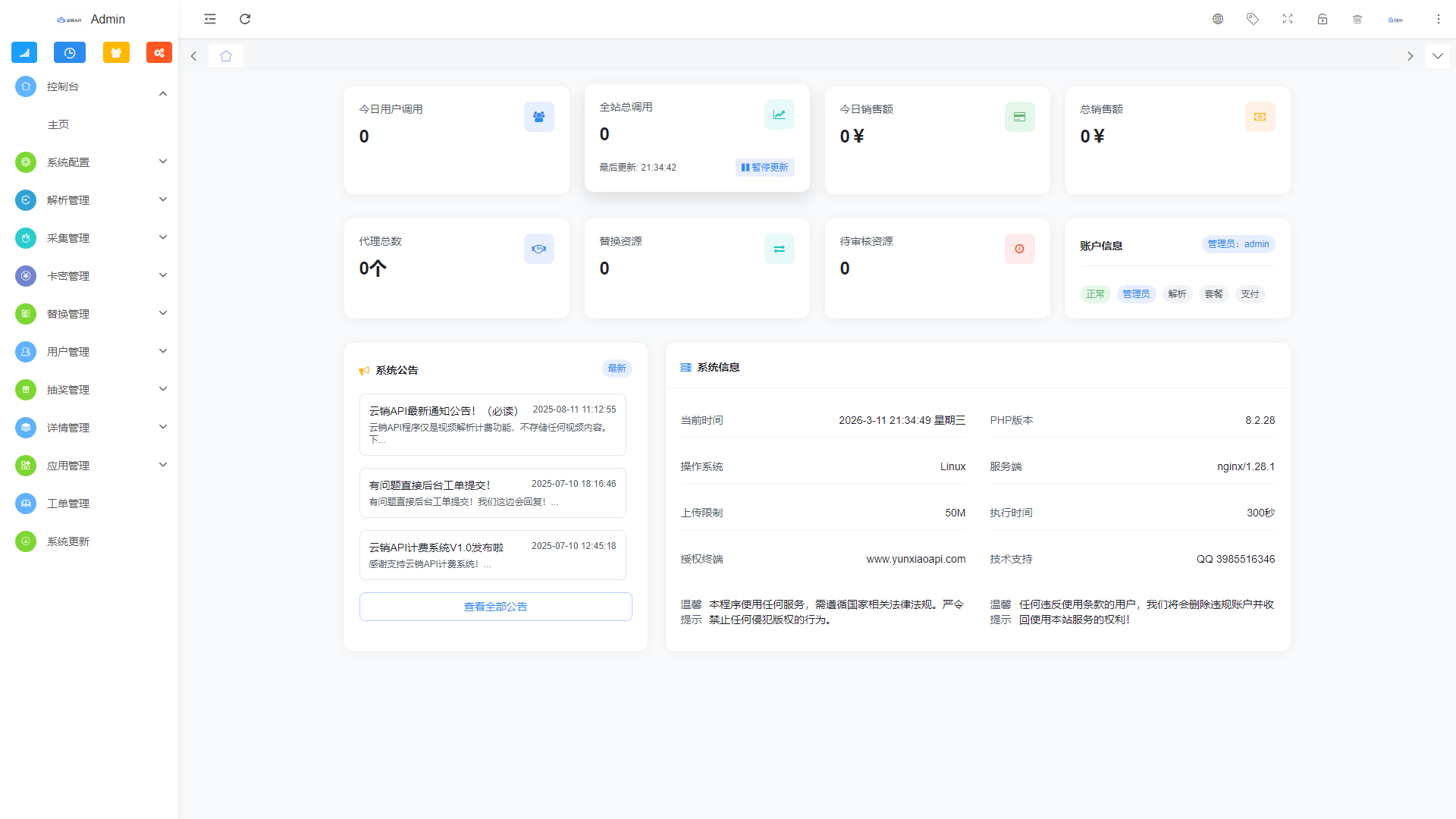This screenshot has width=1456, height=819.
Task: Click the globe icon in header
Action: (x=1218, y=19)
